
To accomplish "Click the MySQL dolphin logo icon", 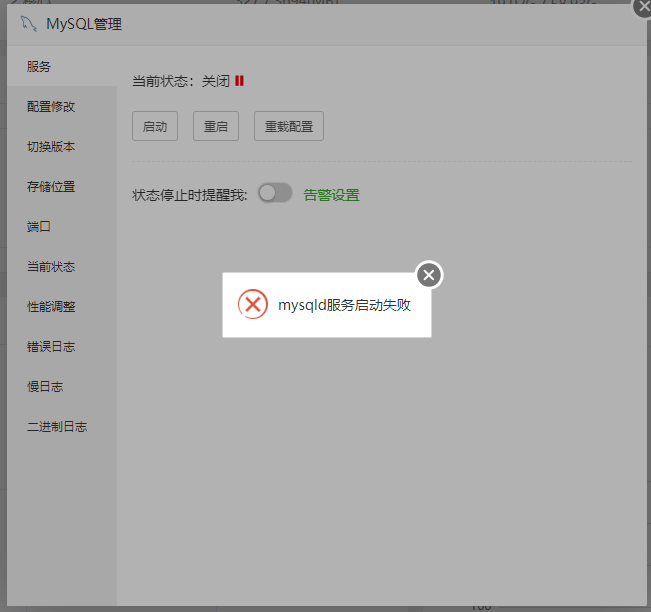I will click(x=29, y=24).
